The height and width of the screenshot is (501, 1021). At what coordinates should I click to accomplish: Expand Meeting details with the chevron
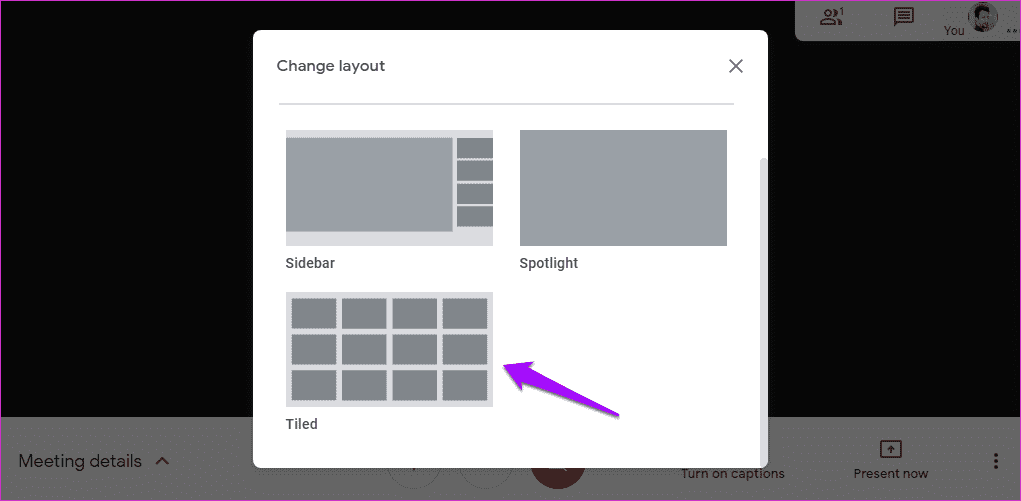pyautogui.click(x=162, y=461)
